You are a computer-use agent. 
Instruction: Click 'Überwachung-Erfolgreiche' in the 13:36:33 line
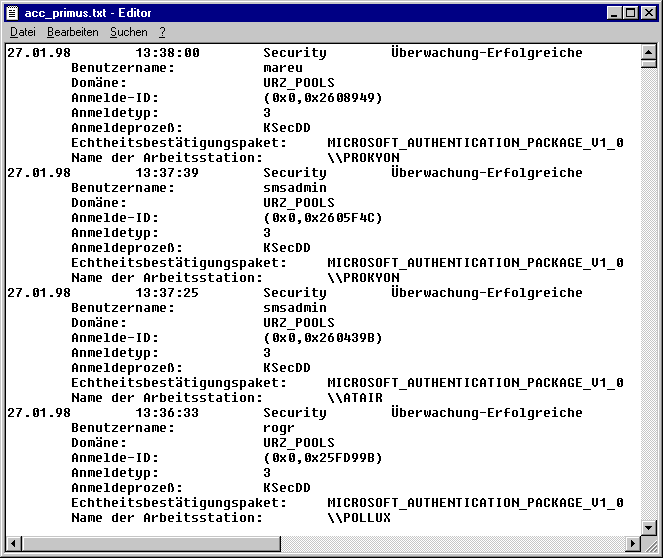click(487, 413)
